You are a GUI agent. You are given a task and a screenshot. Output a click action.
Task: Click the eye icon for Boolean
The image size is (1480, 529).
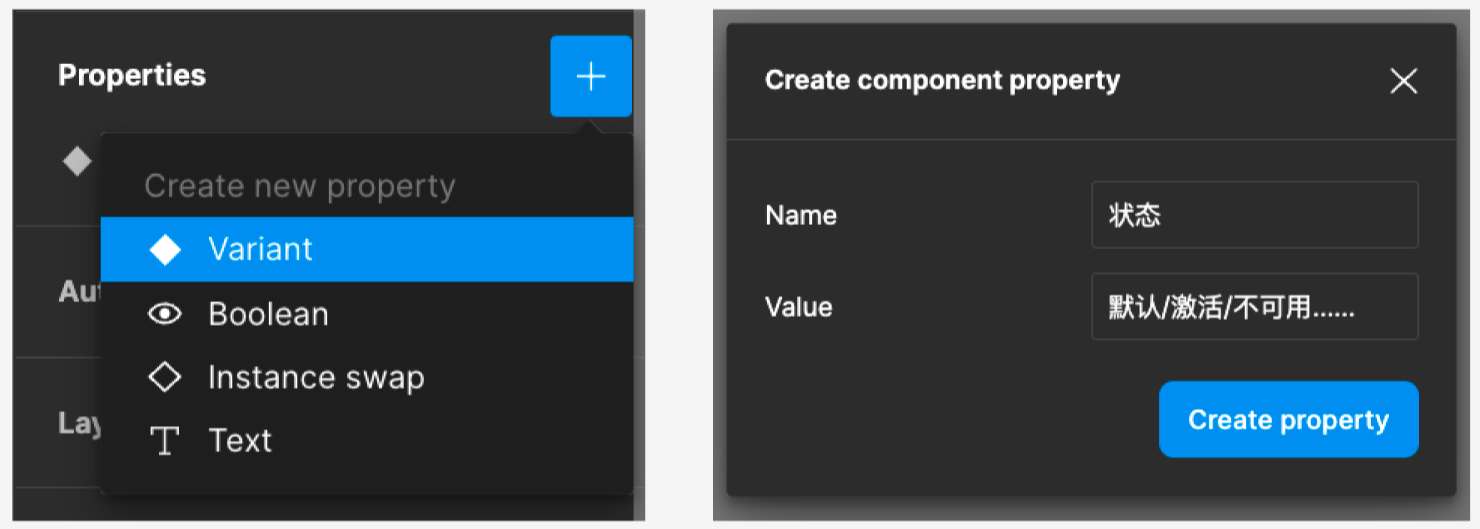point(165,314)
